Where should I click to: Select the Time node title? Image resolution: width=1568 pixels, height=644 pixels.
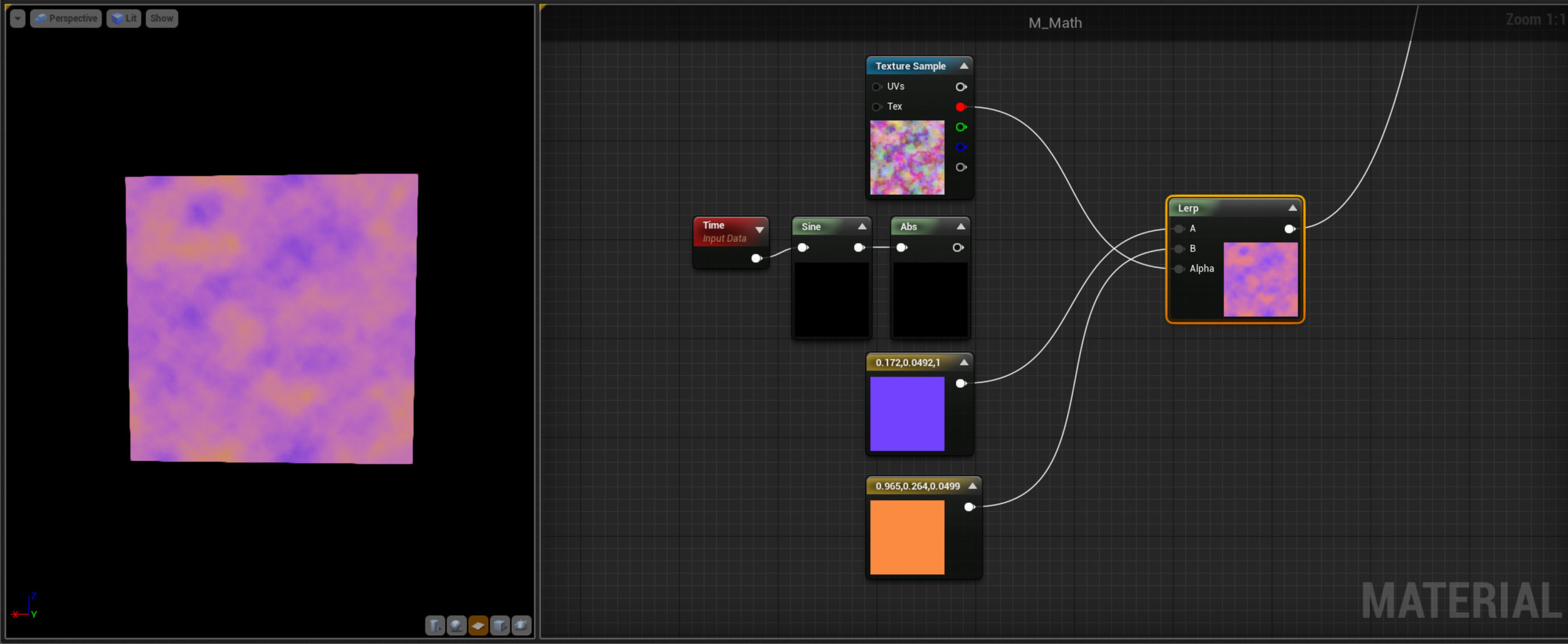713,225
